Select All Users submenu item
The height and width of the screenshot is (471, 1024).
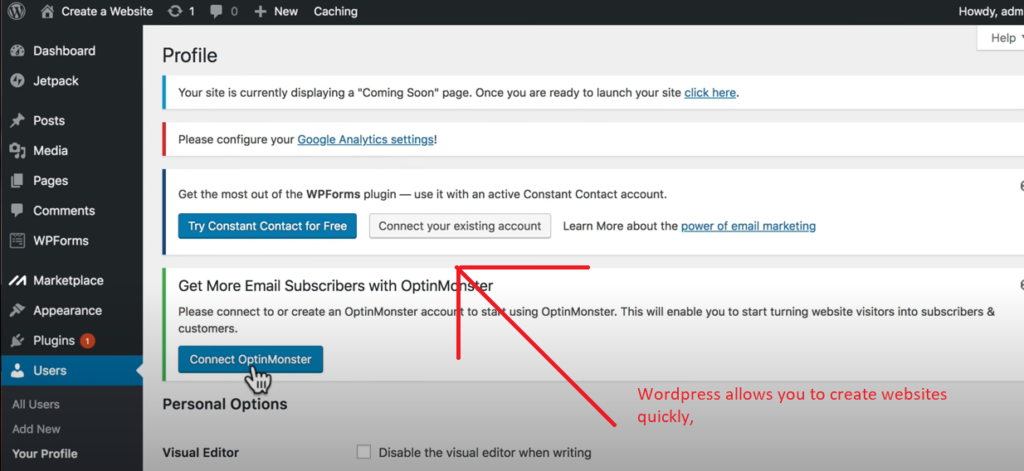(x=35, y=404)
